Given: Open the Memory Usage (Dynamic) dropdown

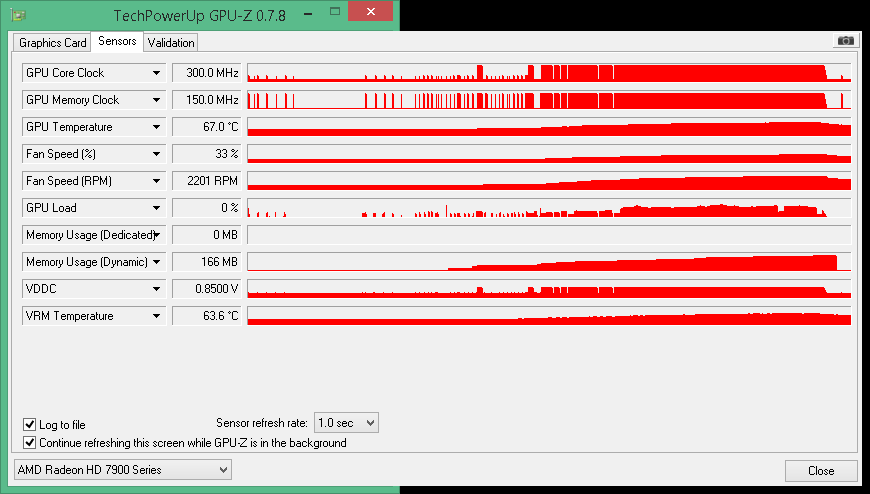Looking at the screenshot, I should [x=94, y=262].
